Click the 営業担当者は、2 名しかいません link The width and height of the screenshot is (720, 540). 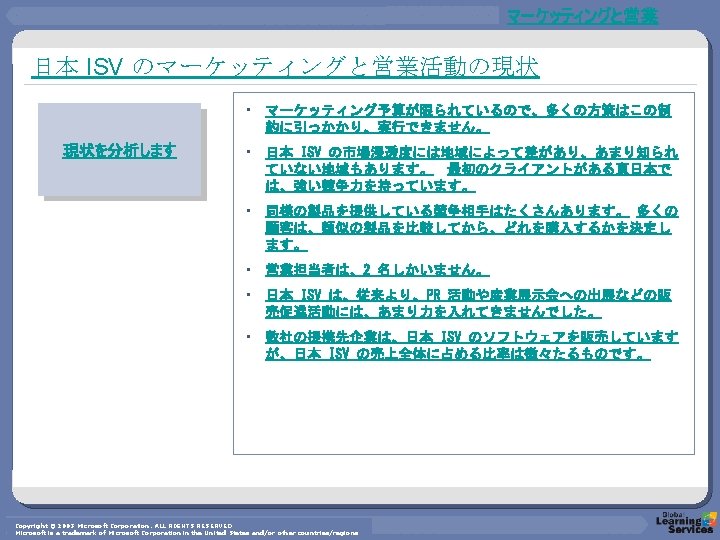coord(377,270)
